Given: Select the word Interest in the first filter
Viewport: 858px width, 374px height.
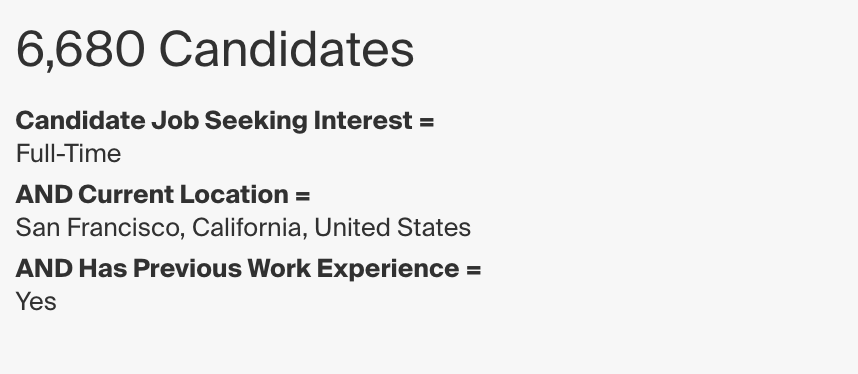Looking at the screenshot, I should click(363, 120).
